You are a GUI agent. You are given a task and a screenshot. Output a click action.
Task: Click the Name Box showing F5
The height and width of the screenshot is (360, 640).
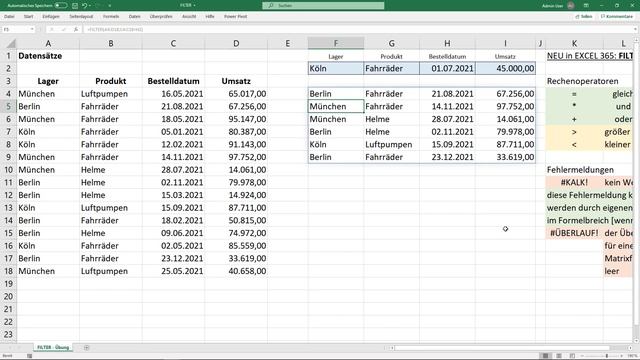pos(16,29)
